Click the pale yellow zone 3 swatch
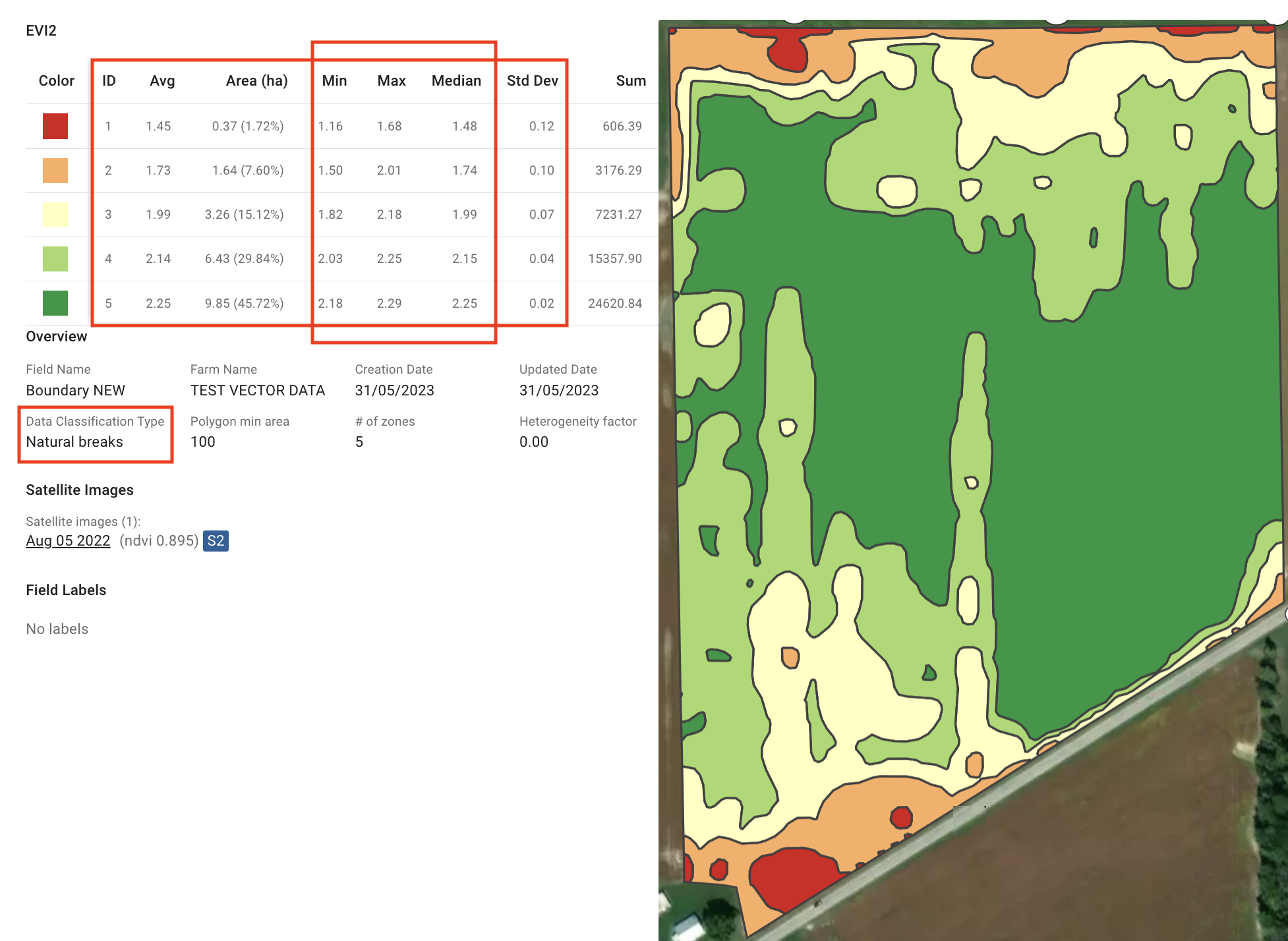The height and width of the screenshot is (941, 1288). 55,214
